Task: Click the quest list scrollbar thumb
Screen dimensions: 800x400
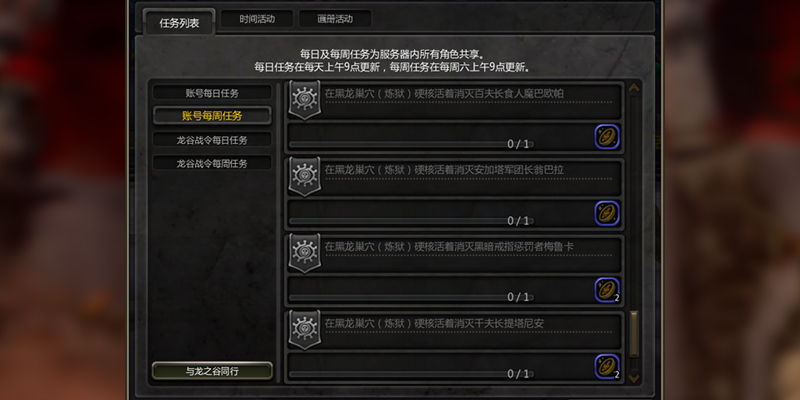Action: coord(634,334)
